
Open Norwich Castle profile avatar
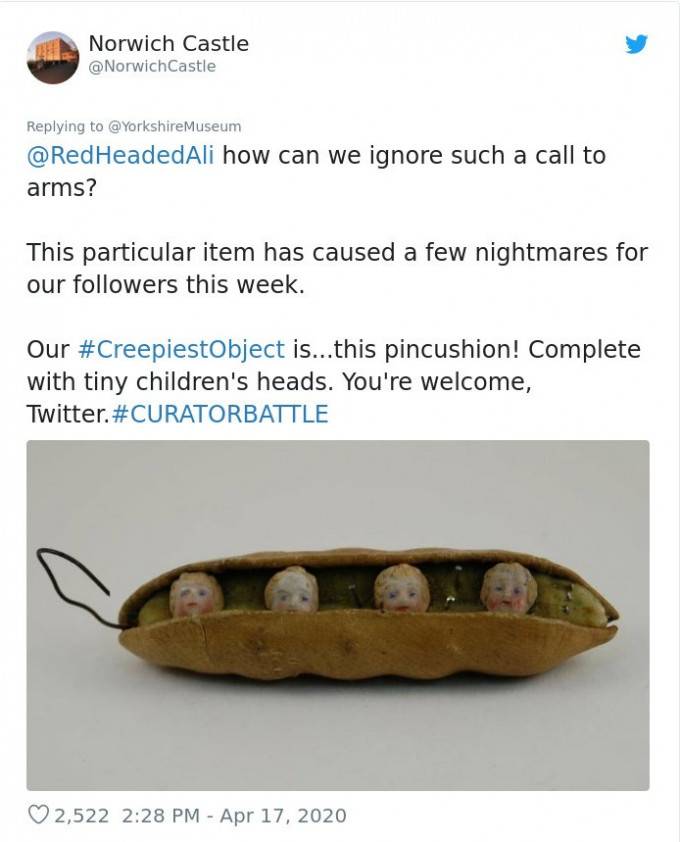pyautogui.click(x=53, y=57)
